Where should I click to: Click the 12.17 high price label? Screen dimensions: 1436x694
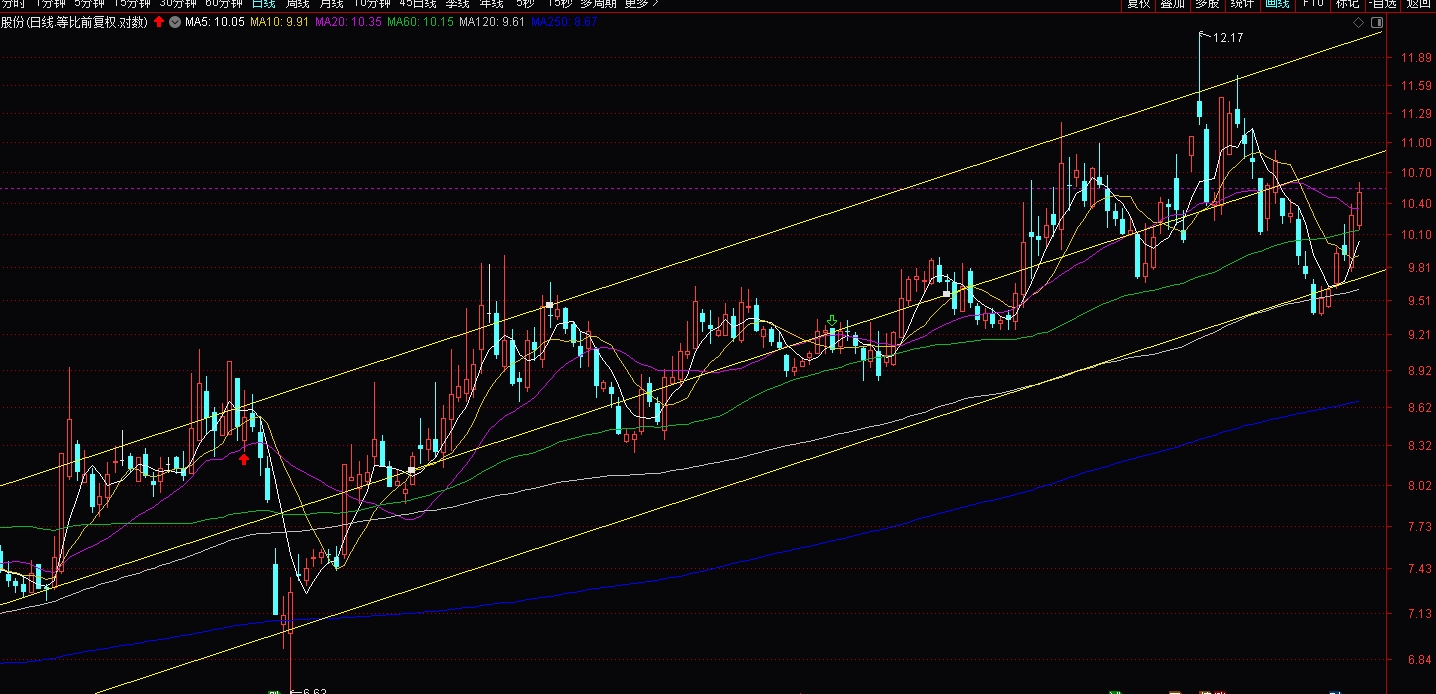tap(1226, 38)
